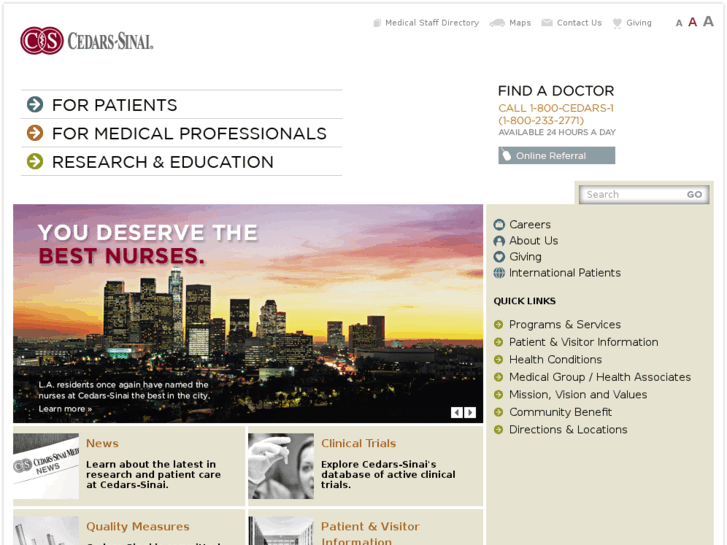This screenshot has width=727, height=545.
Task: Click the L.A. skyline banner image
Action: click(248, 314)
